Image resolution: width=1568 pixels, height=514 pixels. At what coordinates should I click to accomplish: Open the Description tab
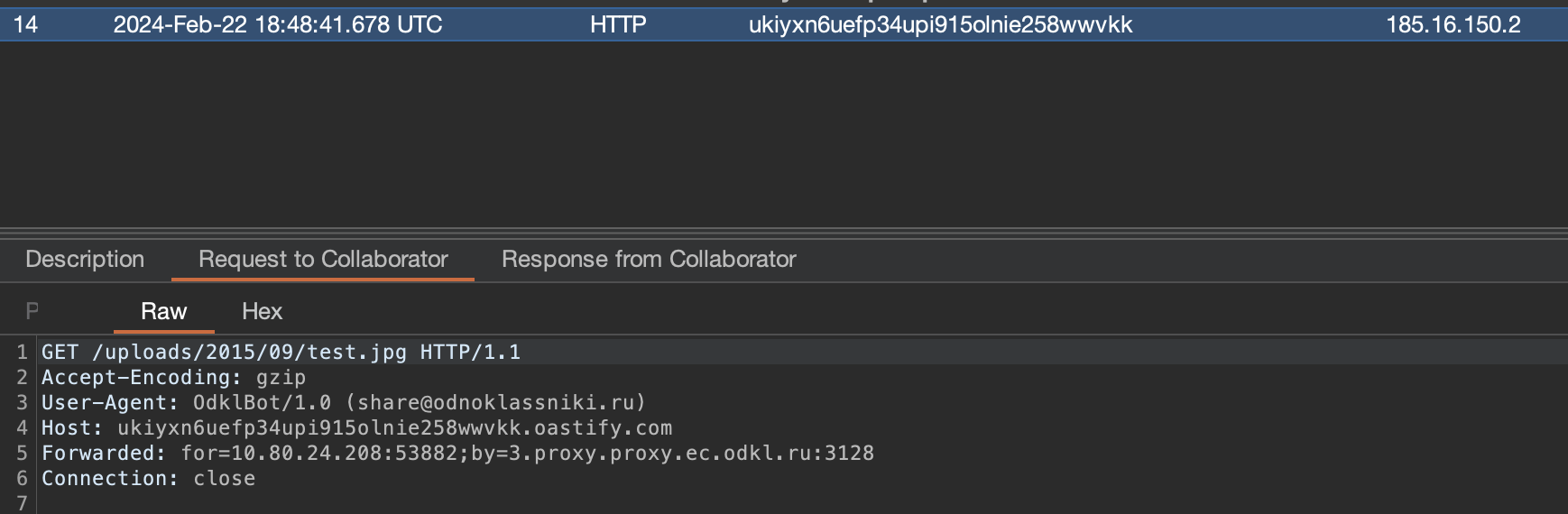(85, 260)
